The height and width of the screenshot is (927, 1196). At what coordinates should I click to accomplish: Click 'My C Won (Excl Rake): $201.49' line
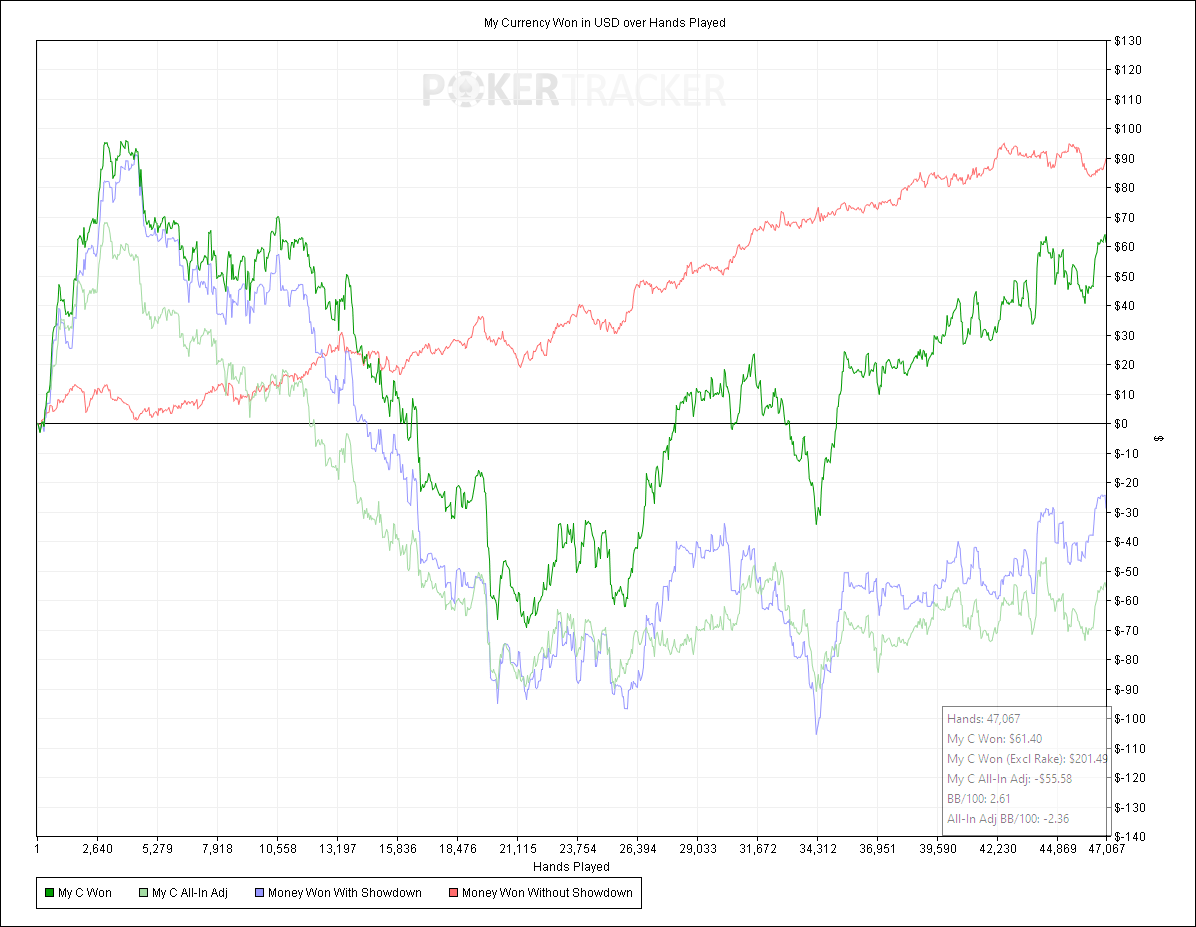tap(1027, 758)
